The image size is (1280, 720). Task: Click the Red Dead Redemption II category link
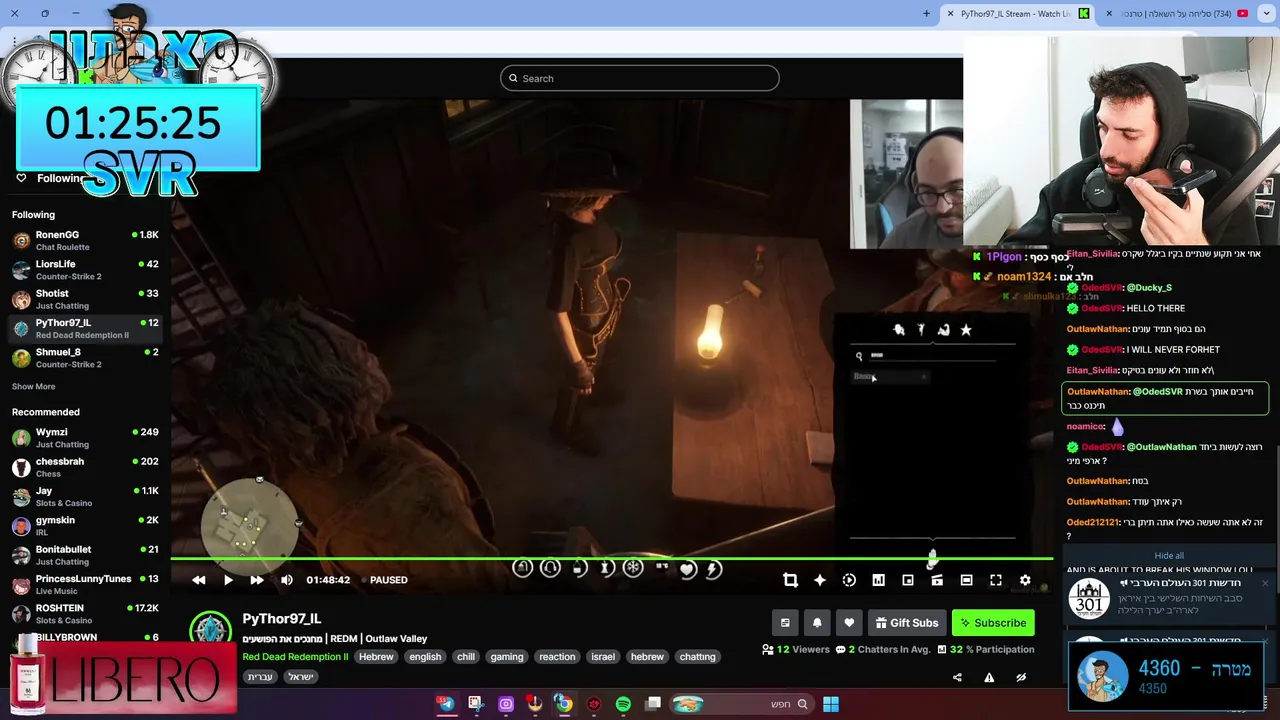tap(295, 657)
